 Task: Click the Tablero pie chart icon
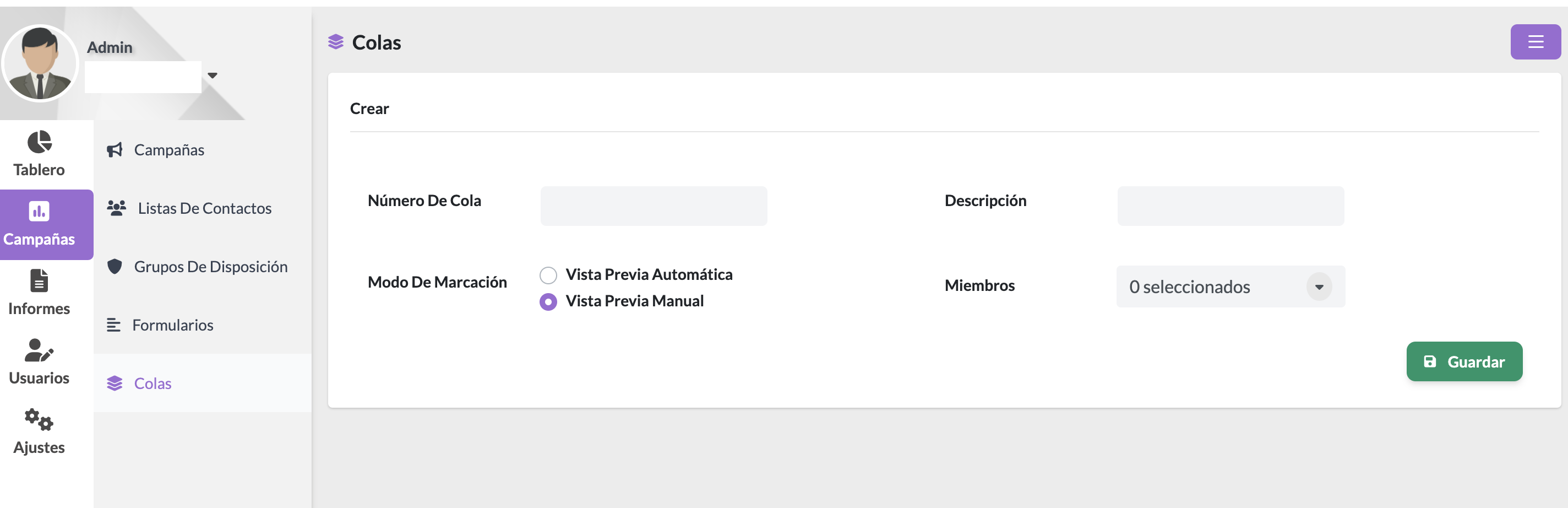[40, 142]
